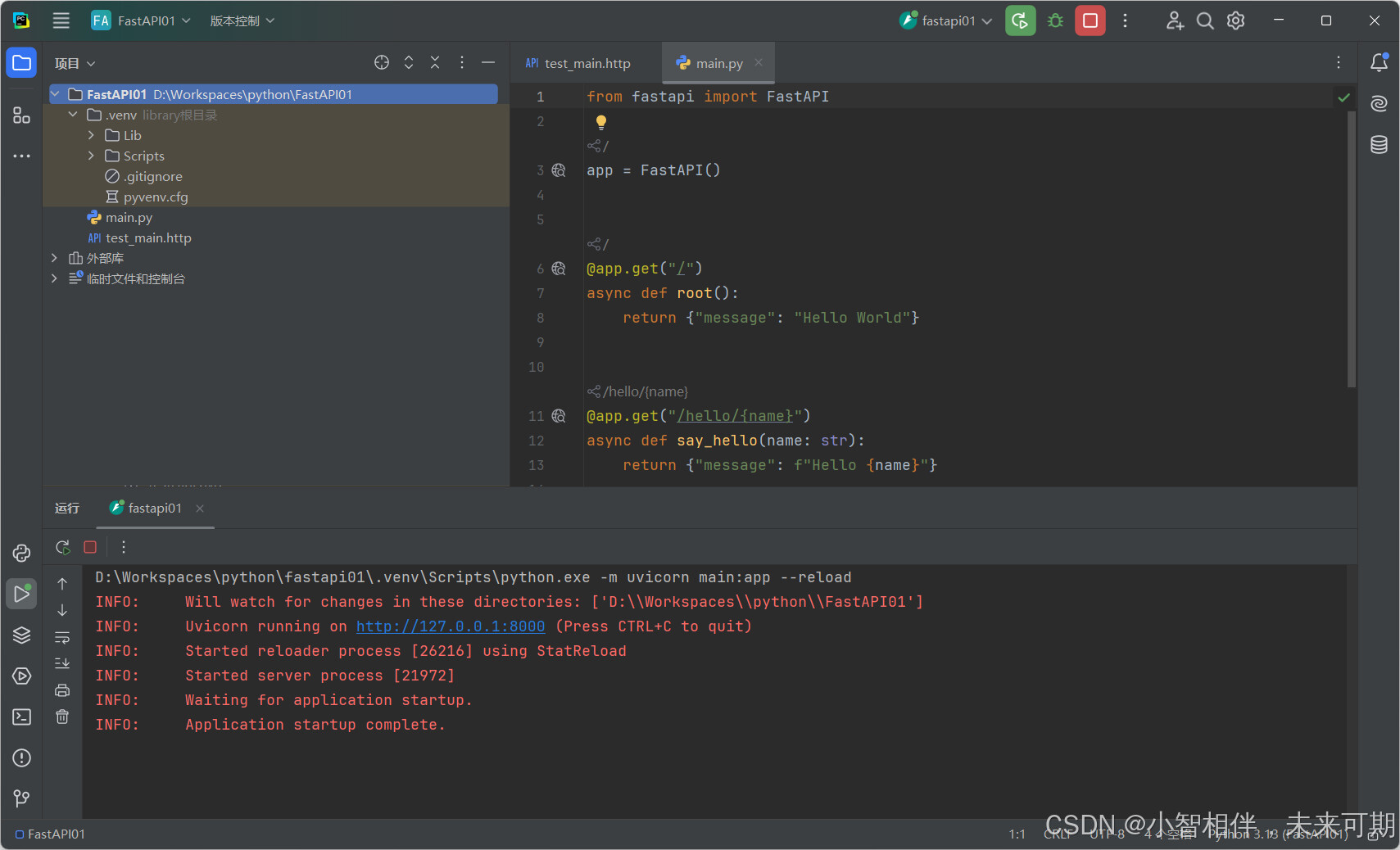Switch to the test_main.http editor tab
The width and height of the screenshot is (1400, 850).
578,63
